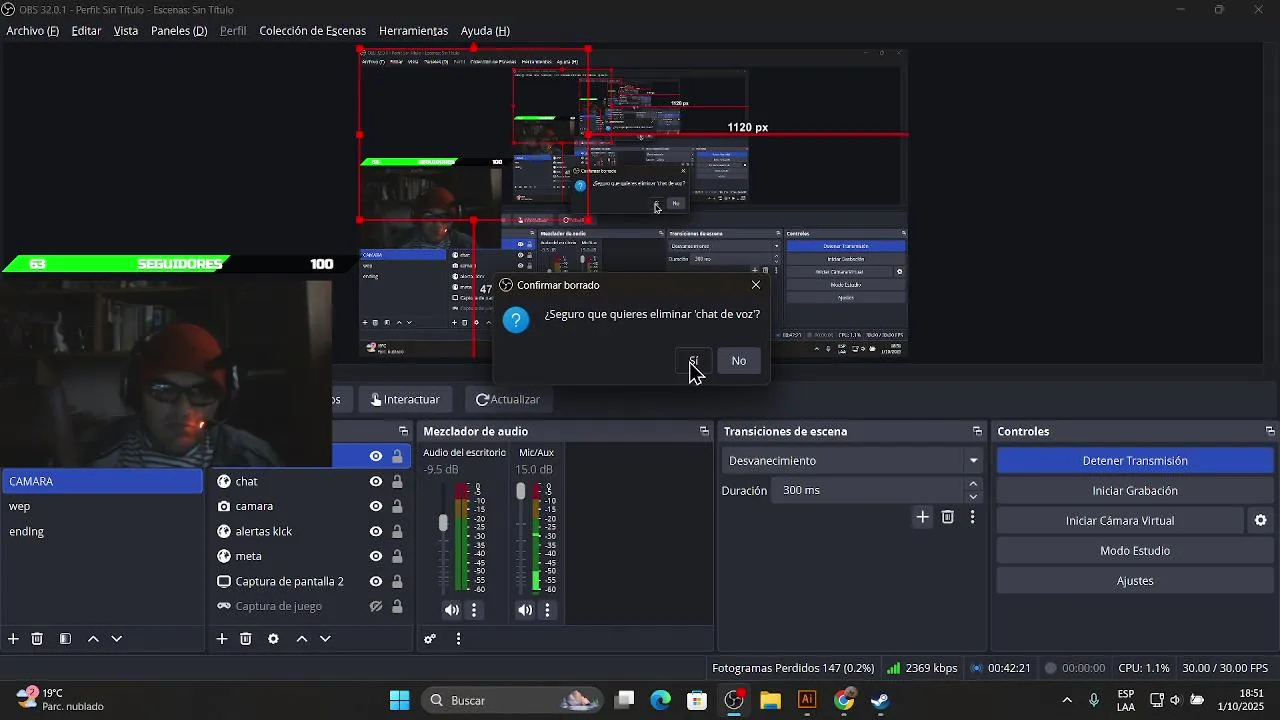Image resolution: width=1280 pixels, height=720 pixels.
Task: Open Ajustes settings
Action: [x=1135, y=581]
